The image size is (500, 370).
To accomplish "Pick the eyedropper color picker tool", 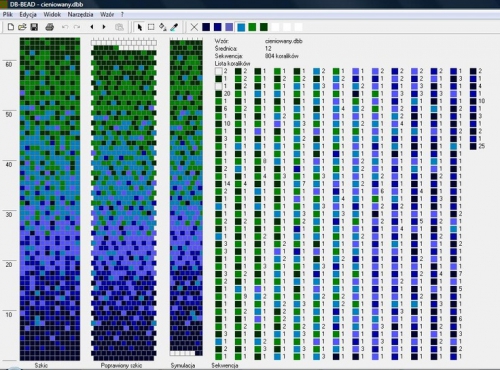I will tap(174, 27).
